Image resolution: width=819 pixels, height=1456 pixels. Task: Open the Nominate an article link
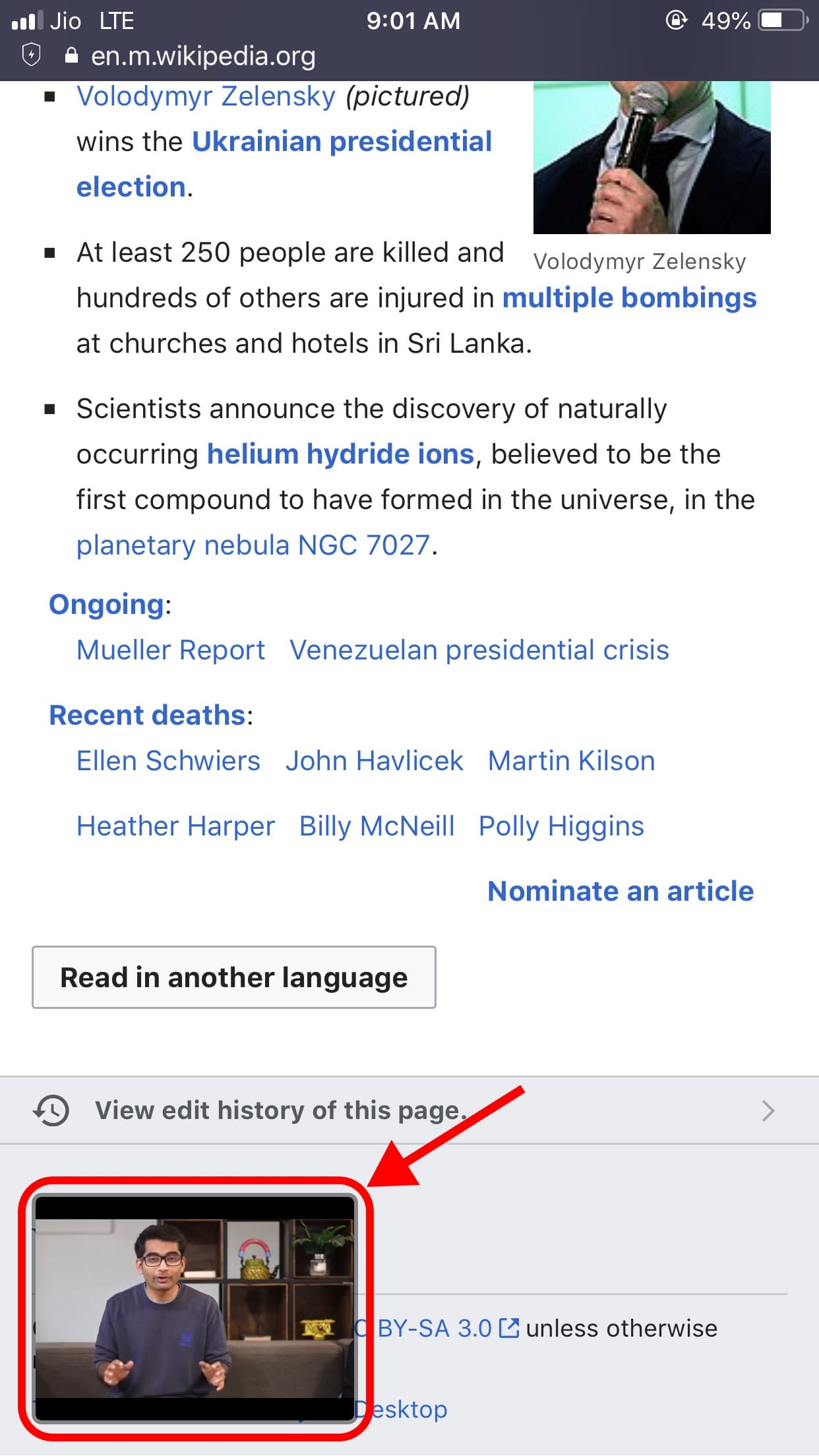point(621,891)
